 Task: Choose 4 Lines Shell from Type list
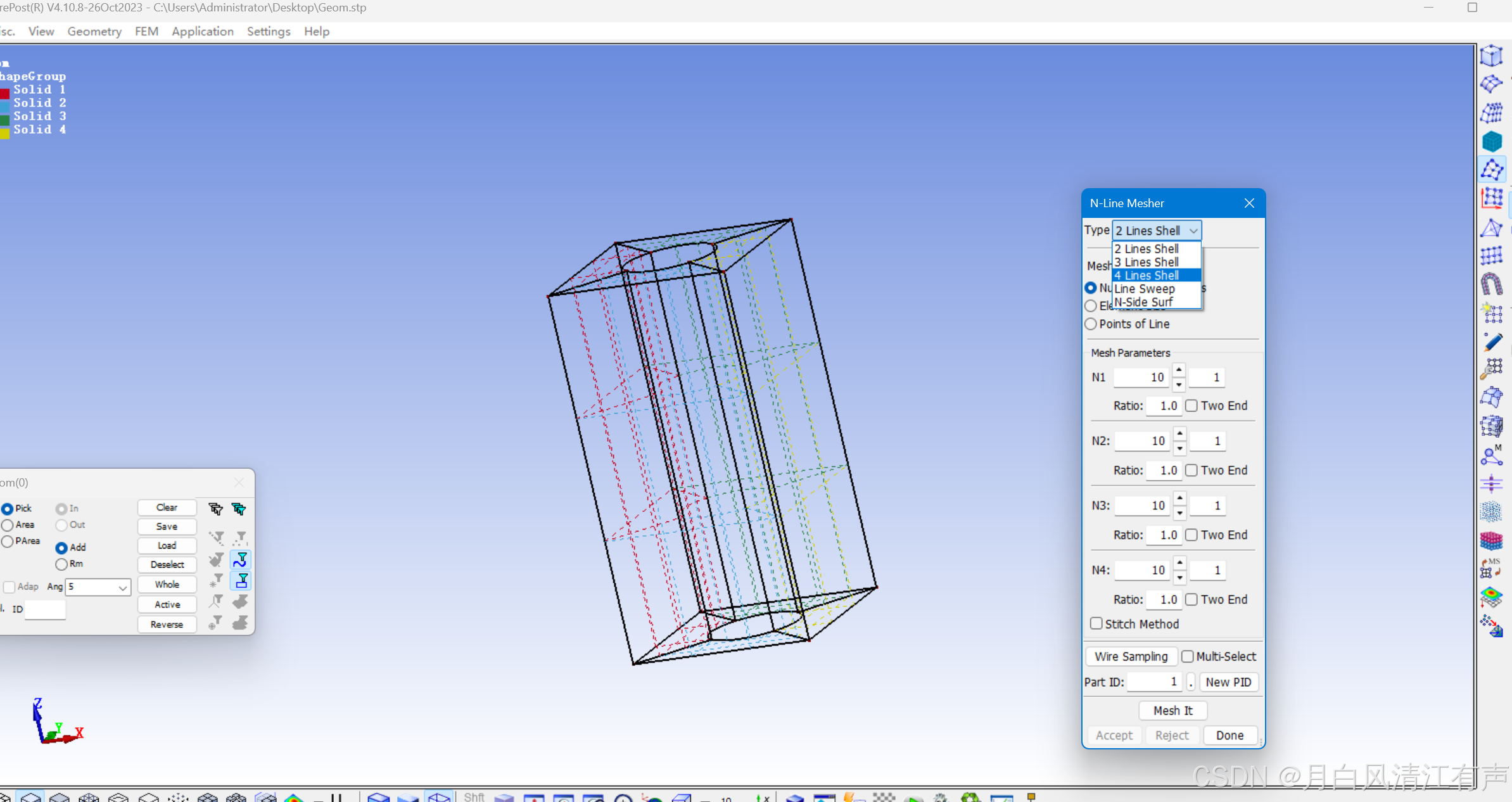(x=1147, y=275)
